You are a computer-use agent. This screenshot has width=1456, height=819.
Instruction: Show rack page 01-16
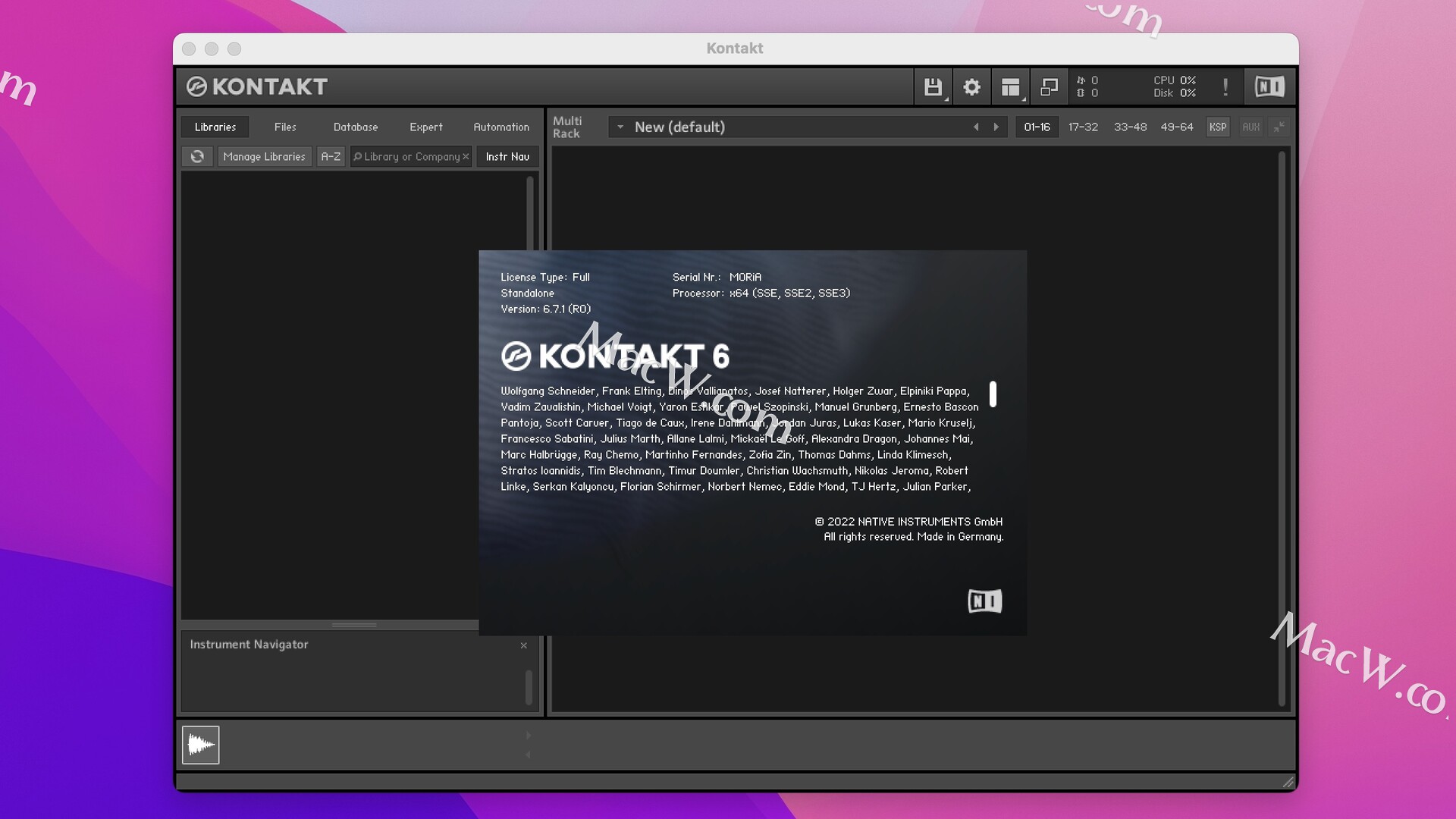tap(1037, 127)
